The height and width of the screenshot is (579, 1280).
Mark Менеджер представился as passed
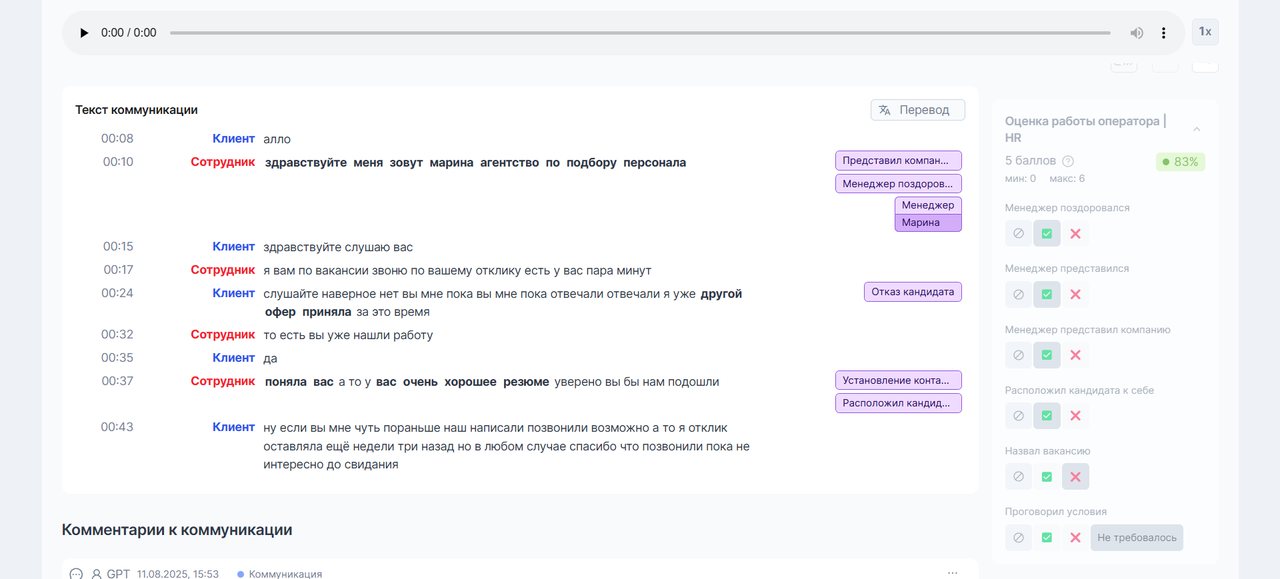pyautogui.click(x=1047, y=294)
